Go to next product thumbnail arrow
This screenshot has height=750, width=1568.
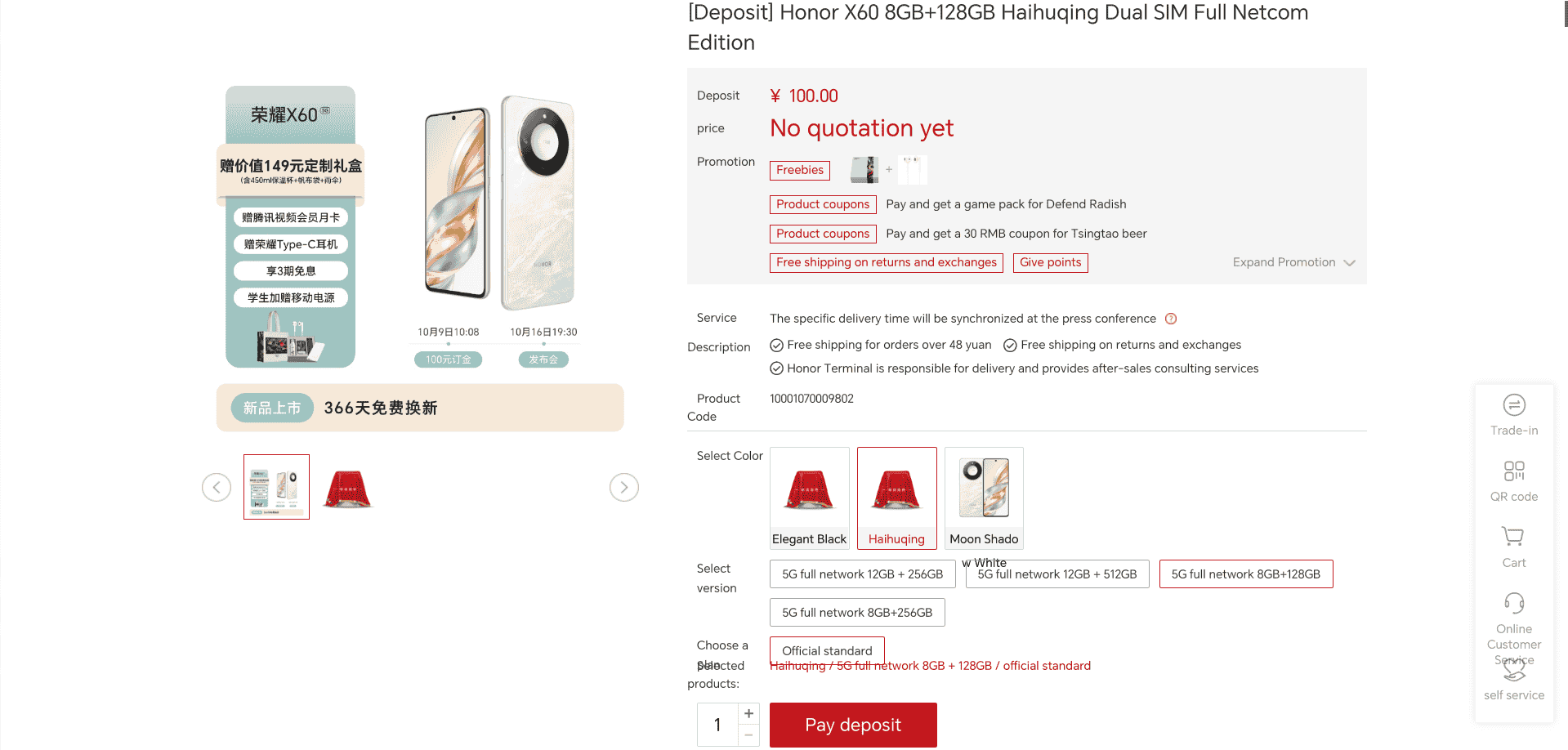tap(623, 488)
